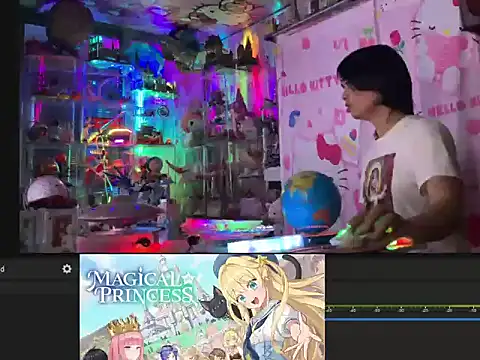The image size is (480, 360).
Task: Click the blue audio volume slider
Action: click(403, 319)
